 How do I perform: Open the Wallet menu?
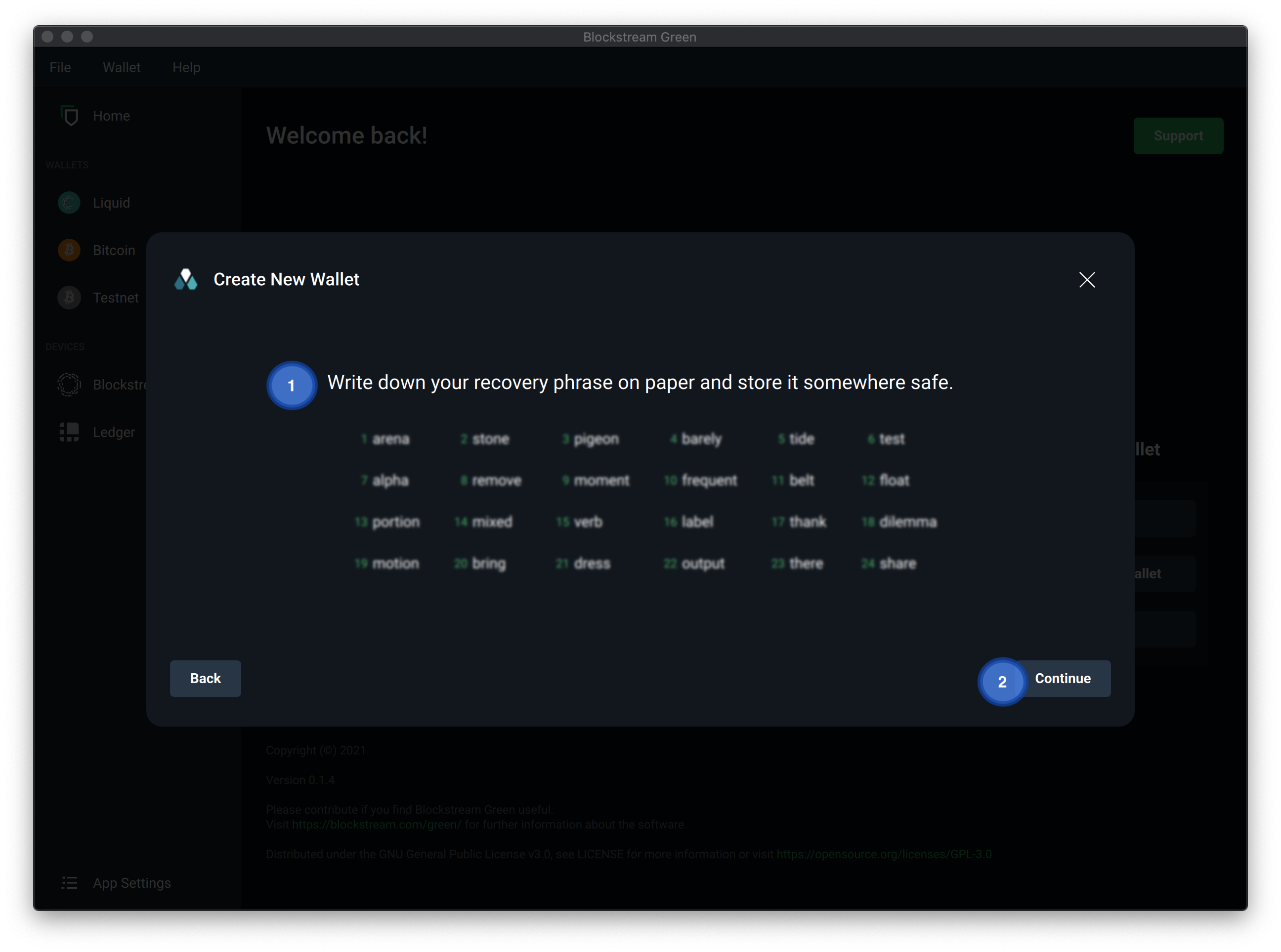click(x=122, y=67)
